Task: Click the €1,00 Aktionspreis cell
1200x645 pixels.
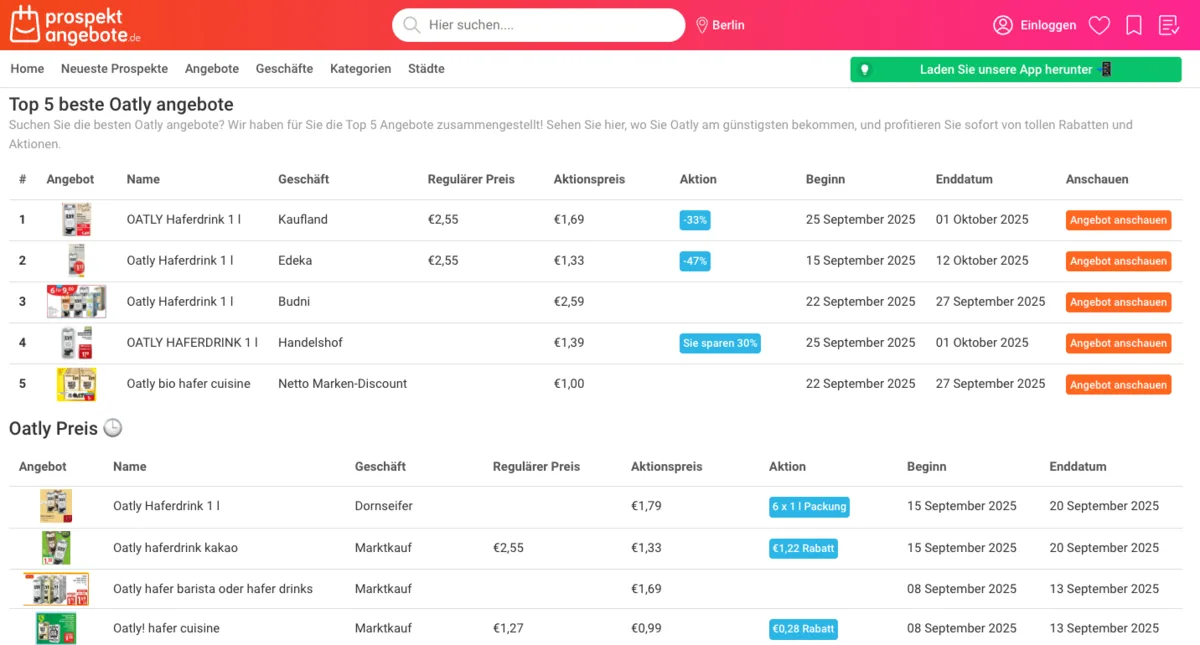Action: click(569, 383)
